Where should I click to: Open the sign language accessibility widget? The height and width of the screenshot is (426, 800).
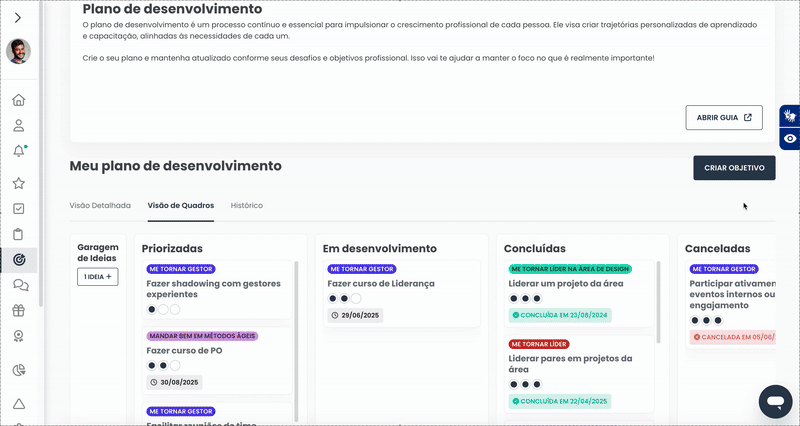pyautogui.click(x=790, y=116)
